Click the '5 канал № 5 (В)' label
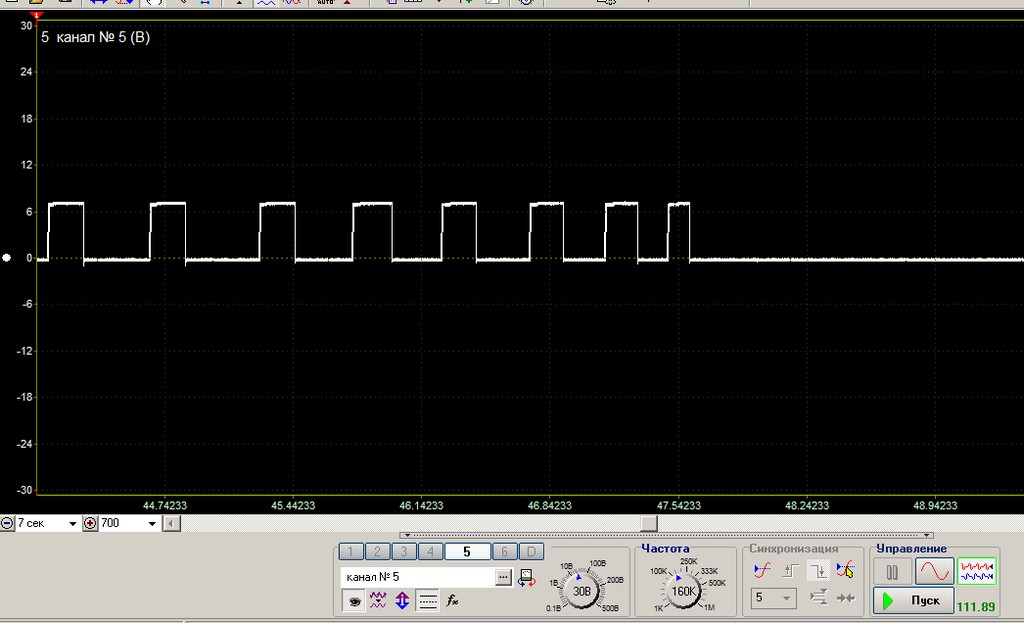Image resolution: width=1024 pixels, height=623 pixels. pos(95,37)
